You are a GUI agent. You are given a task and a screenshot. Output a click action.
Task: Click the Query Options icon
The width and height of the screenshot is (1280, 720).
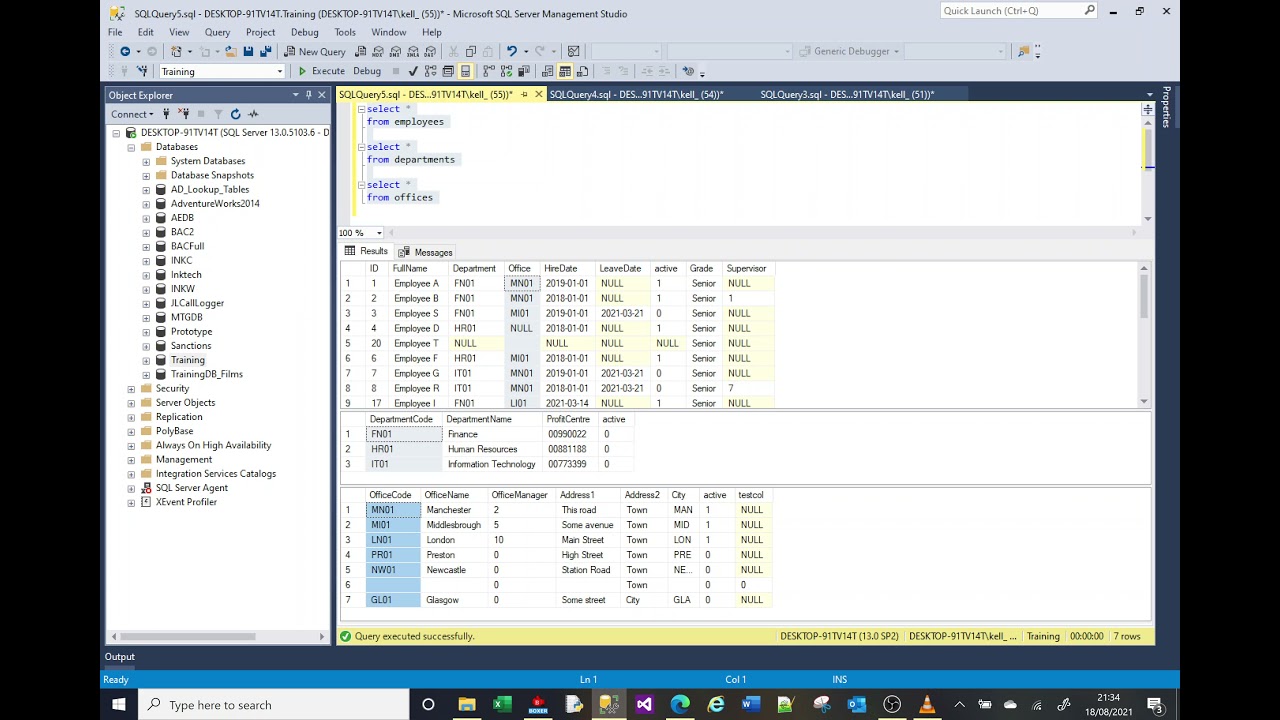[x=447, y=71]
